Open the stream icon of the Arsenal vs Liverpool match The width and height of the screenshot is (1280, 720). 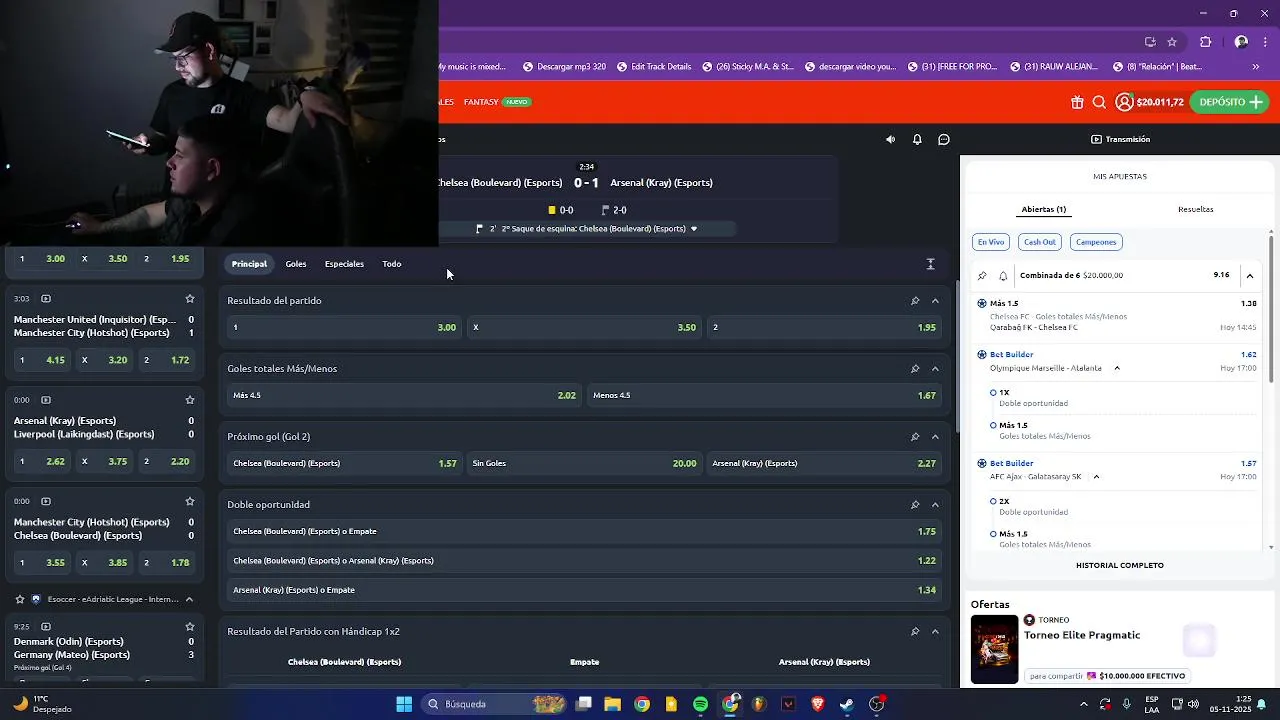tap(46, 400)
